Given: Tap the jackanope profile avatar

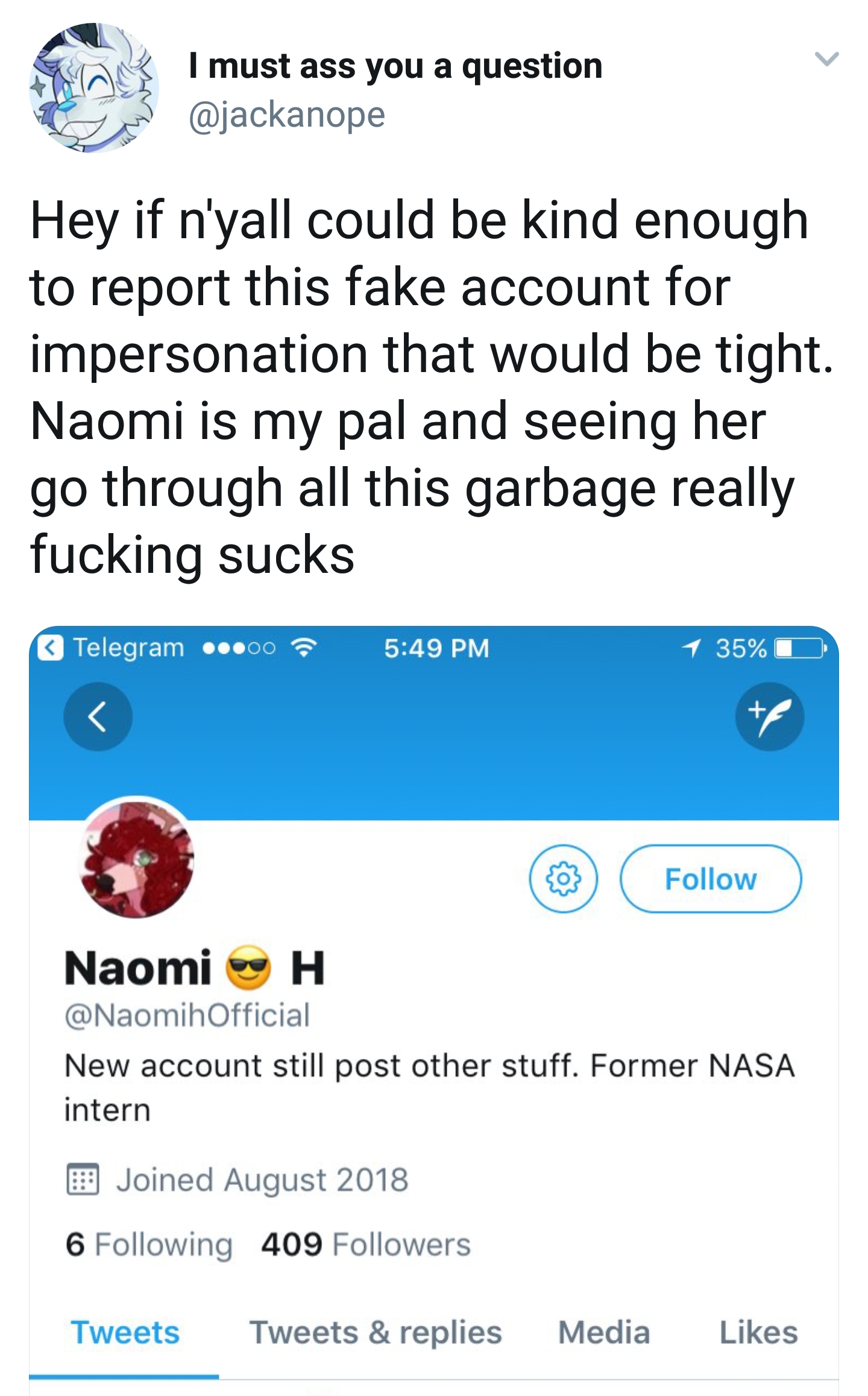Looking at the screenshot, I should tap(93, 88).
